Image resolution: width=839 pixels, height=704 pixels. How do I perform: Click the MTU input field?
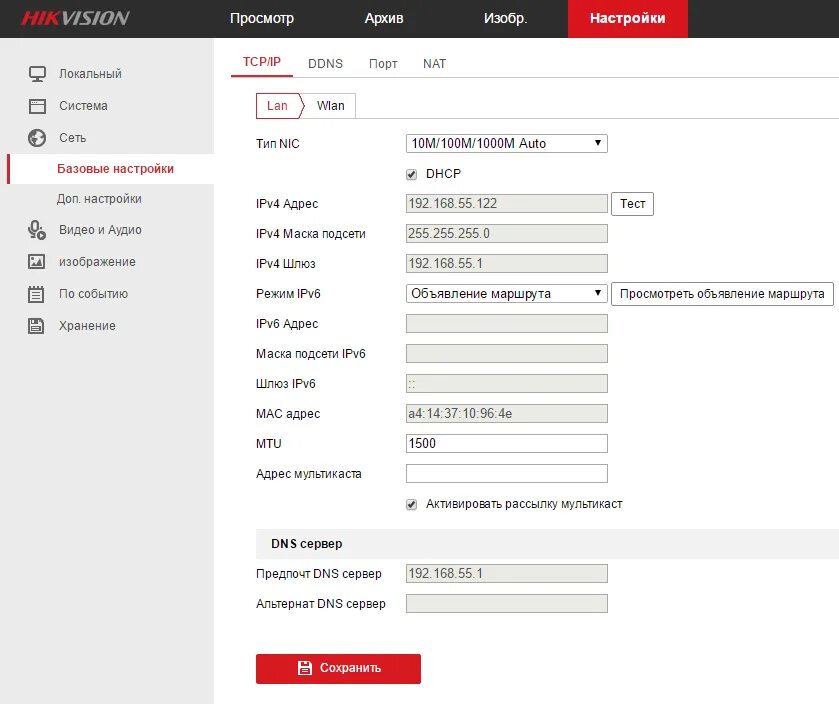[507, 443]
